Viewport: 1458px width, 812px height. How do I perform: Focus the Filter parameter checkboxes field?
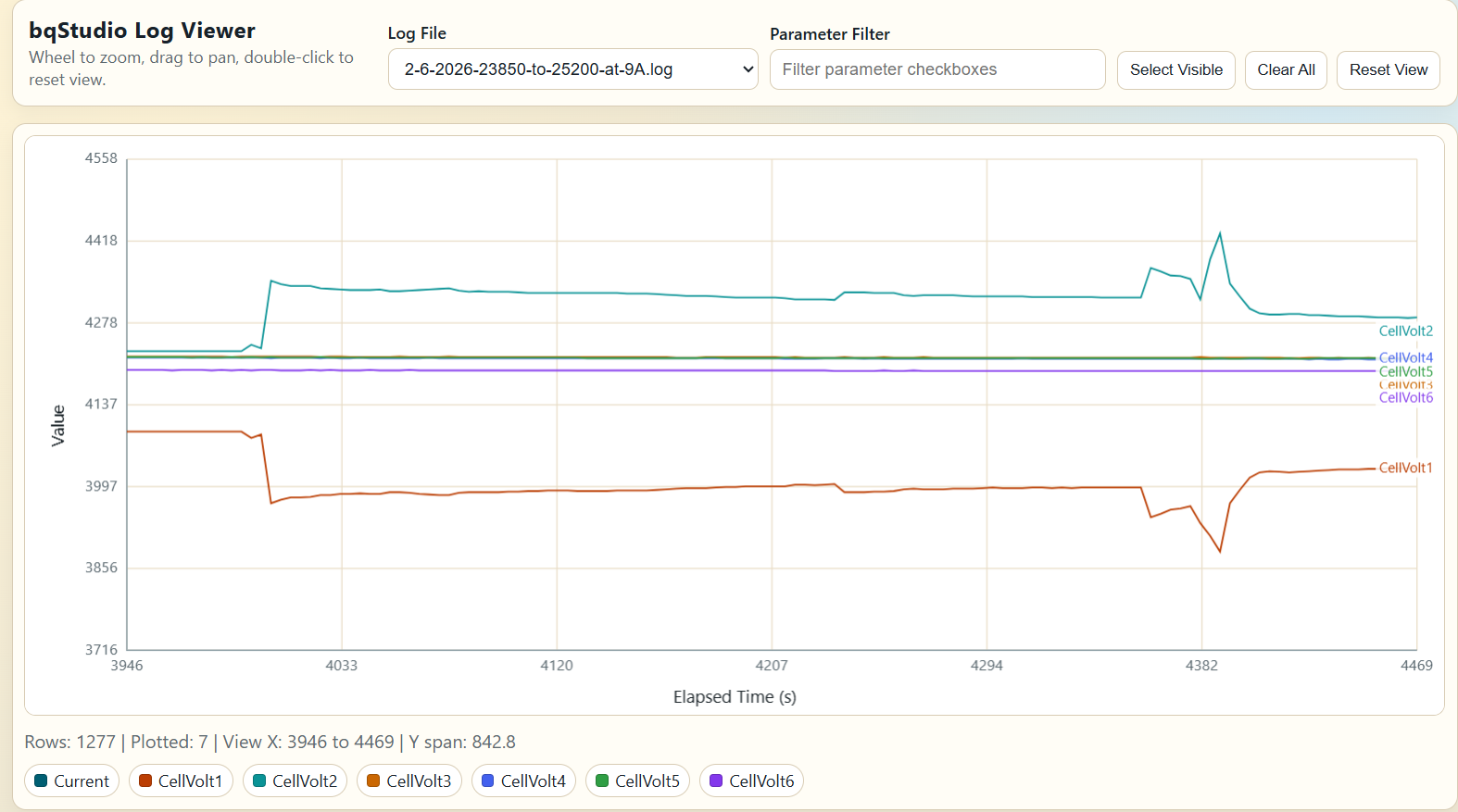pos(937,69)
